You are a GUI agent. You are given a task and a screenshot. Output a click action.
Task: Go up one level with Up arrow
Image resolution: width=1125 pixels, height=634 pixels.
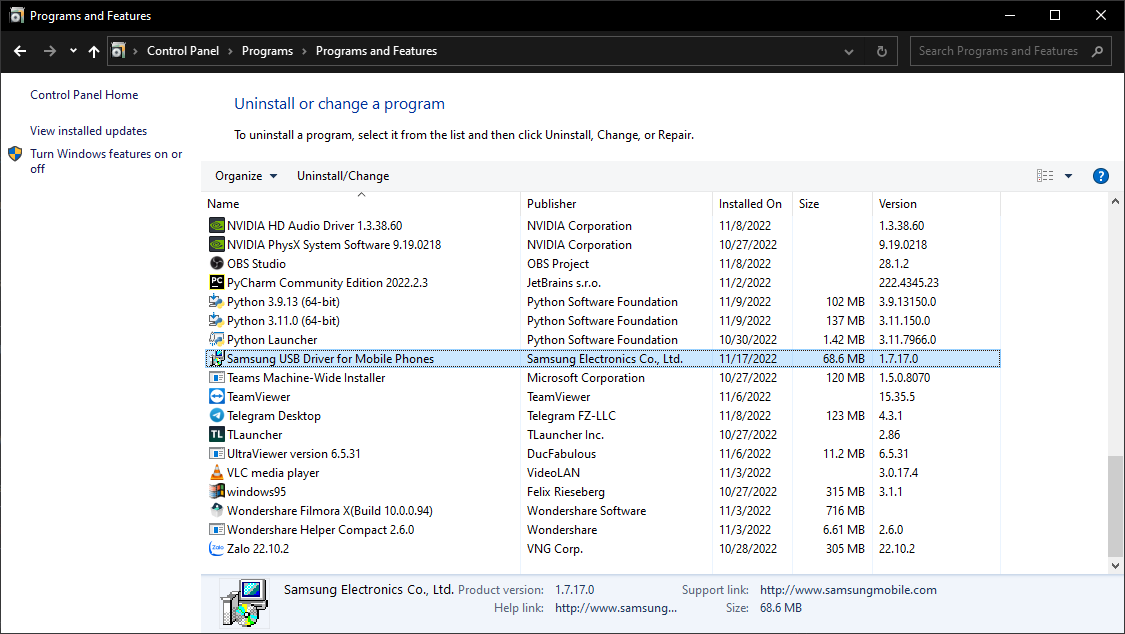(x=94, y=51)
